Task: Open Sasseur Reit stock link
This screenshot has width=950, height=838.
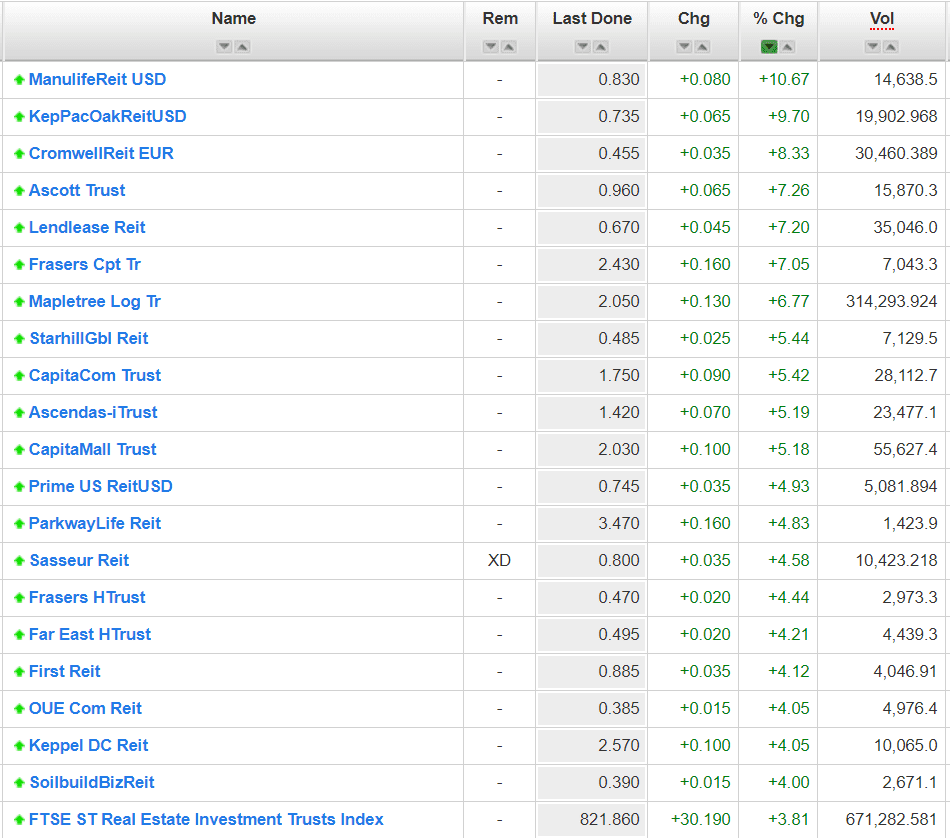Action: 79,560
